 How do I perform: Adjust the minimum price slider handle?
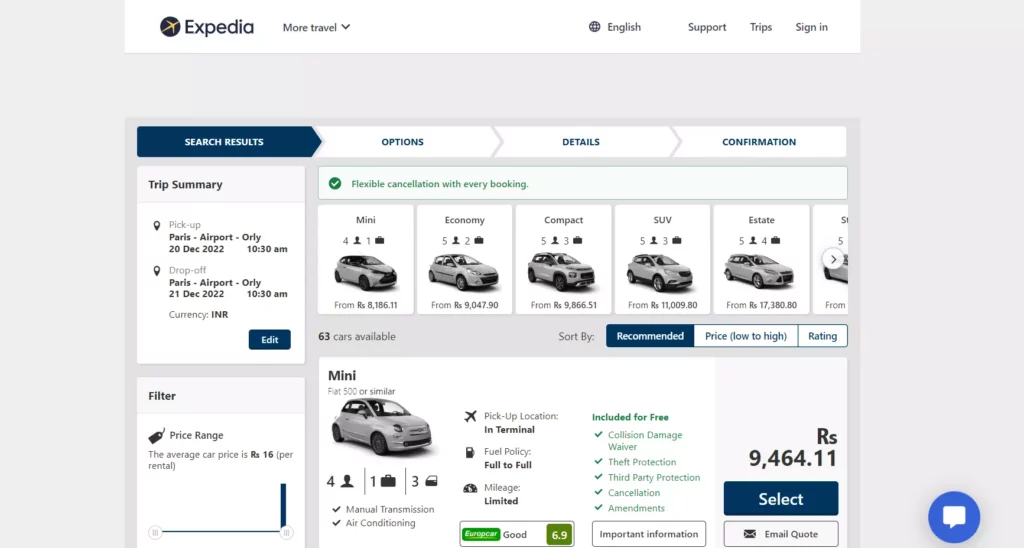pos(155,532)
